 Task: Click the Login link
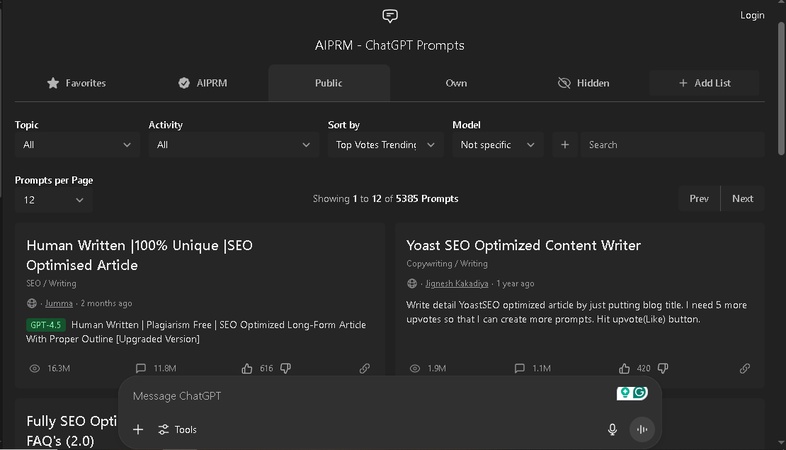point(752,15)
